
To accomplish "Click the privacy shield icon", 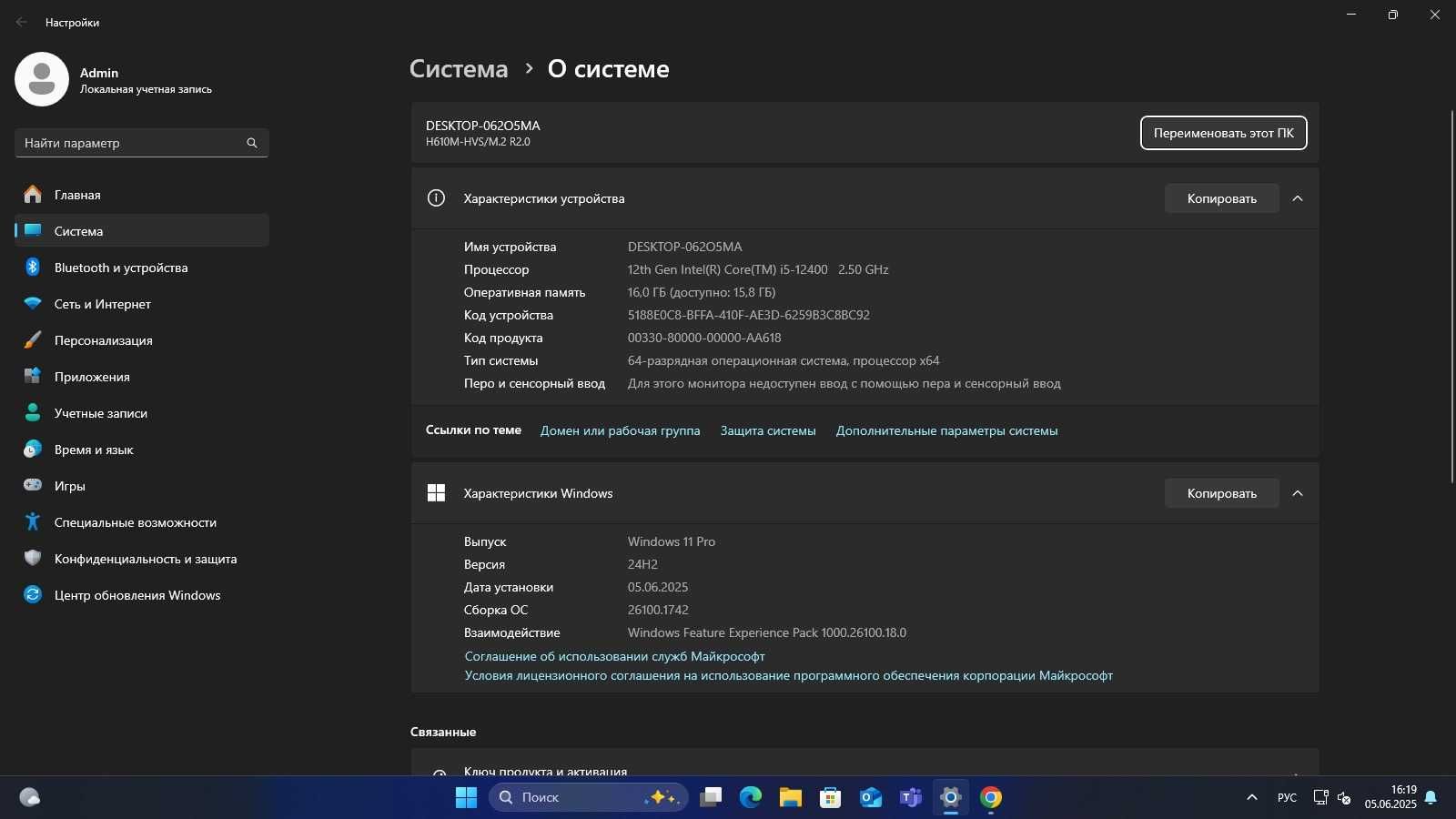I will pyautogui.click(x=33, y=559).
